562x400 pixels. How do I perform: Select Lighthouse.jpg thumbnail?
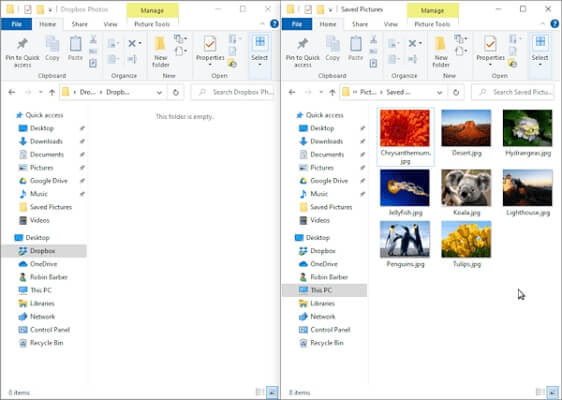pos(528,188)
